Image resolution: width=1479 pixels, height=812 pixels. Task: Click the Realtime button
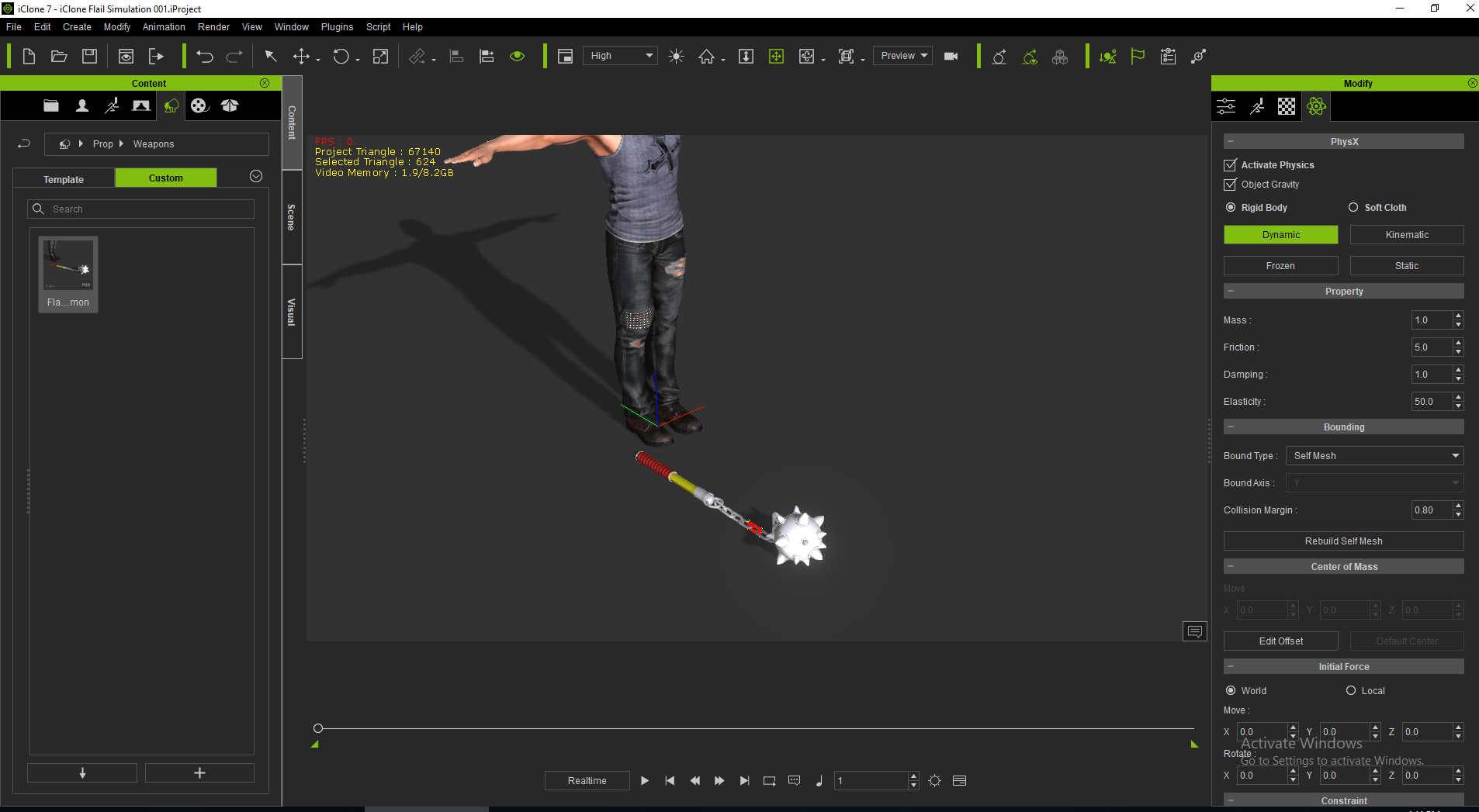(587, 781)
